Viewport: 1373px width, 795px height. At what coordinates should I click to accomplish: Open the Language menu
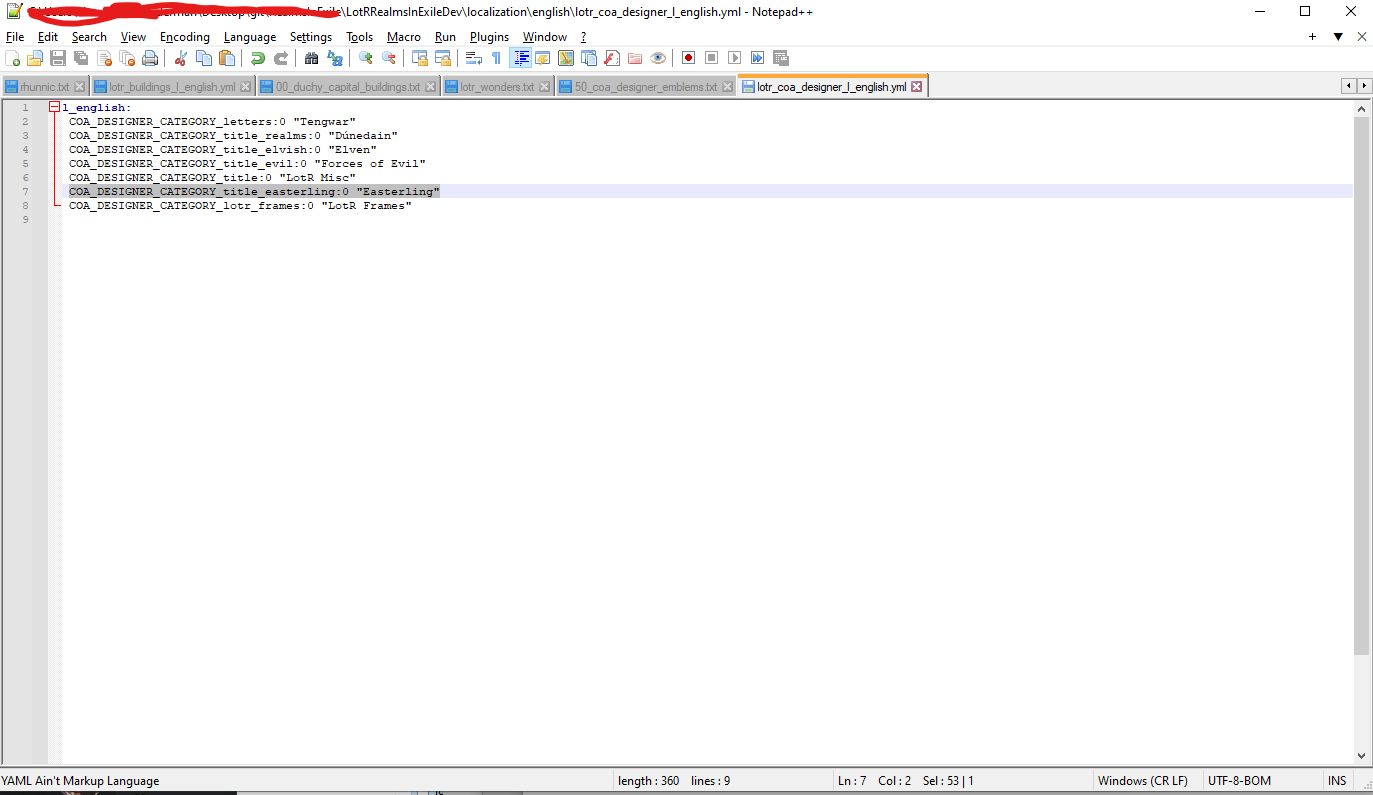point(250,37)
